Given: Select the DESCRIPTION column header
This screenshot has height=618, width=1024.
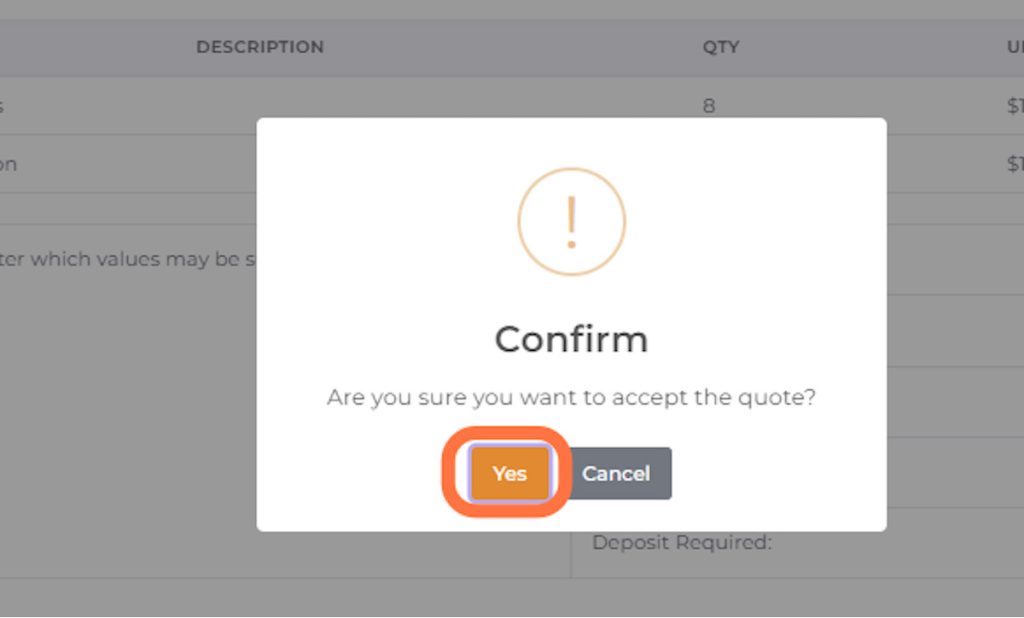Looking at the screenshot, I should 259,46.
